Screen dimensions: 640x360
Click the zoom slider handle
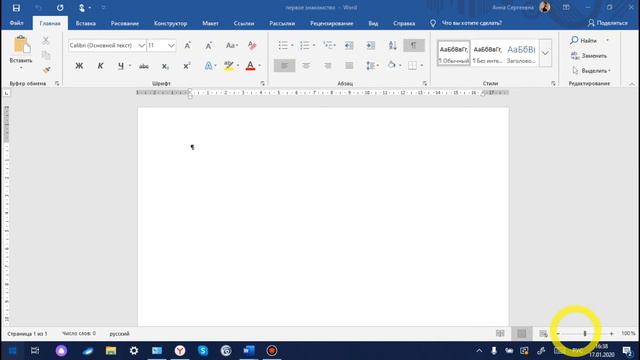(x=584, y=333)
